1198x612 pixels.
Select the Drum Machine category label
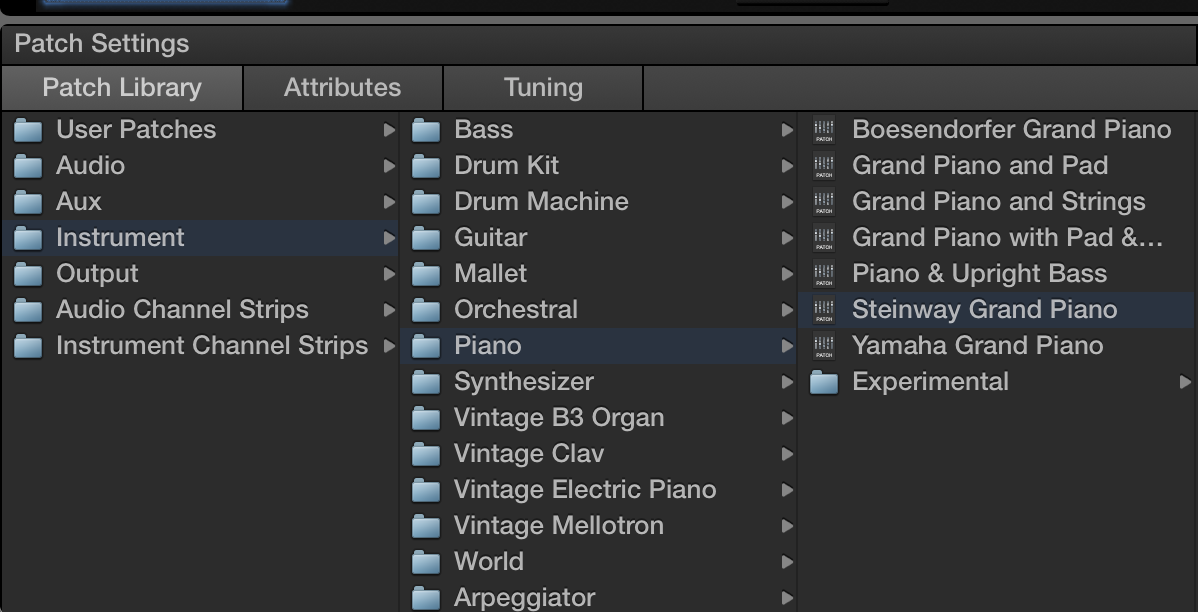pyautogui.click(x=541, y=202)
